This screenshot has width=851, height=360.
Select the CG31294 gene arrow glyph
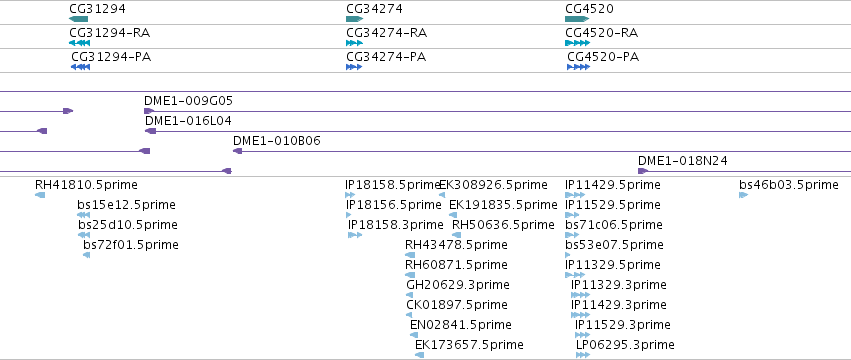(79, 19)
